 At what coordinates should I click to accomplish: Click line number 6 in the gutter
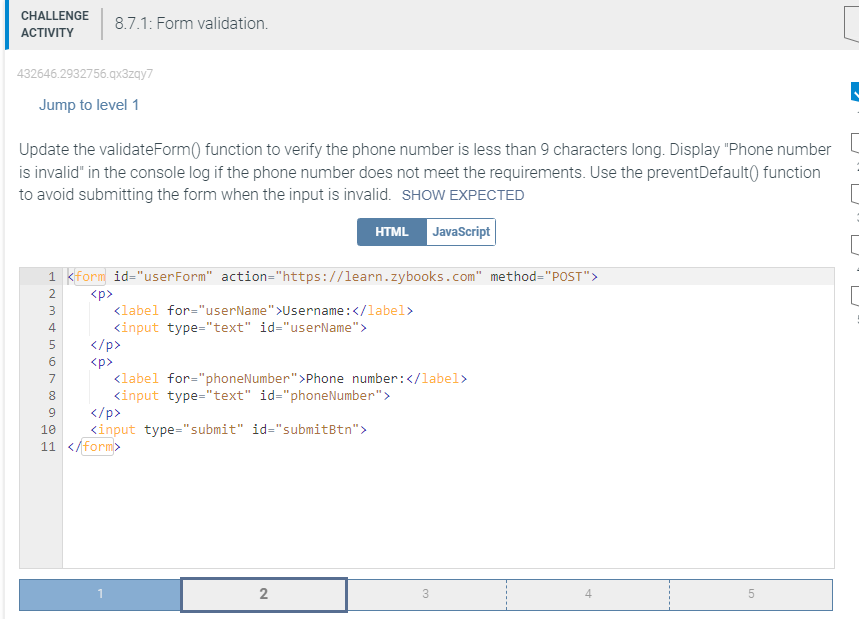tap(52, 362)
